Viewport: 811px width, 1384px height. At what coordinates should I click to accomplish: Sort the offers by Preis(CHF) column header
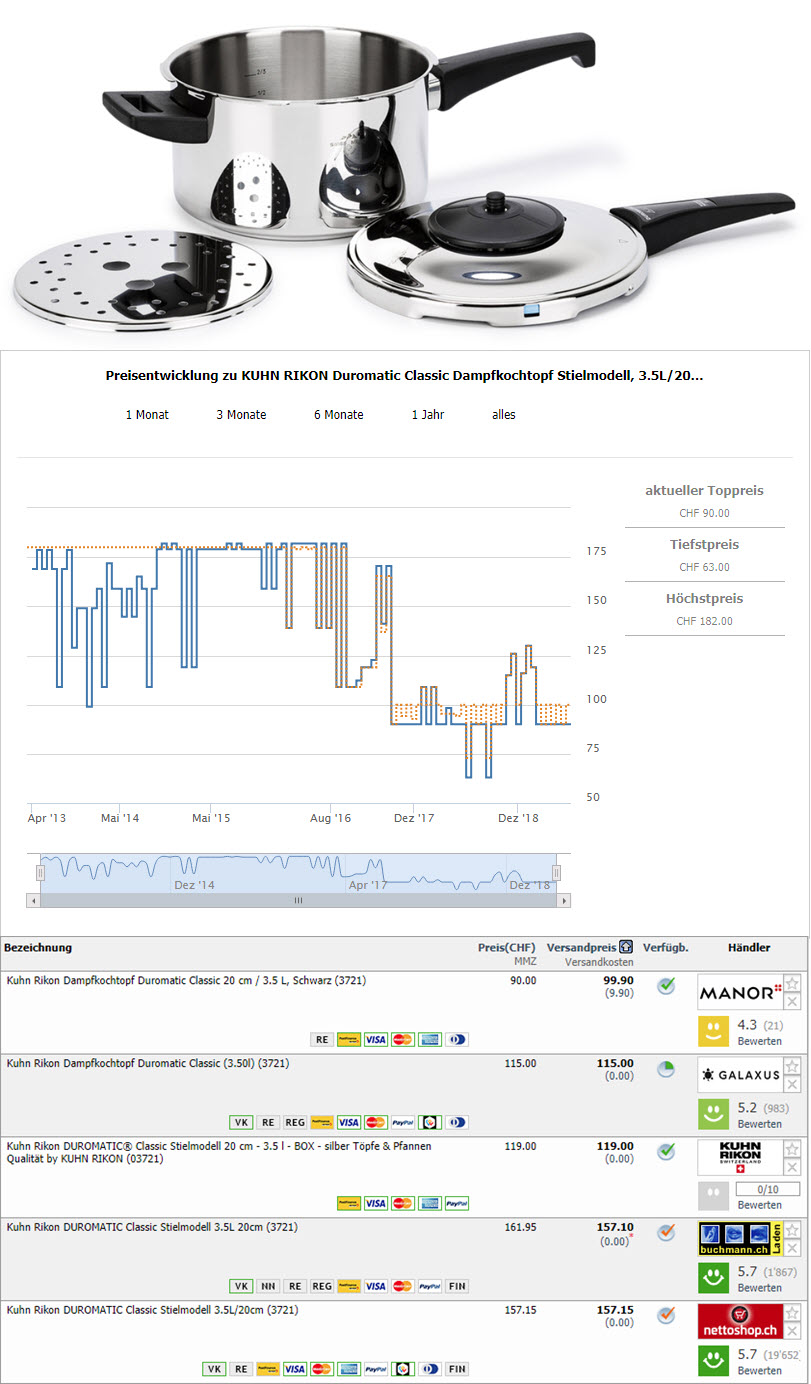(x=507, y=947)
